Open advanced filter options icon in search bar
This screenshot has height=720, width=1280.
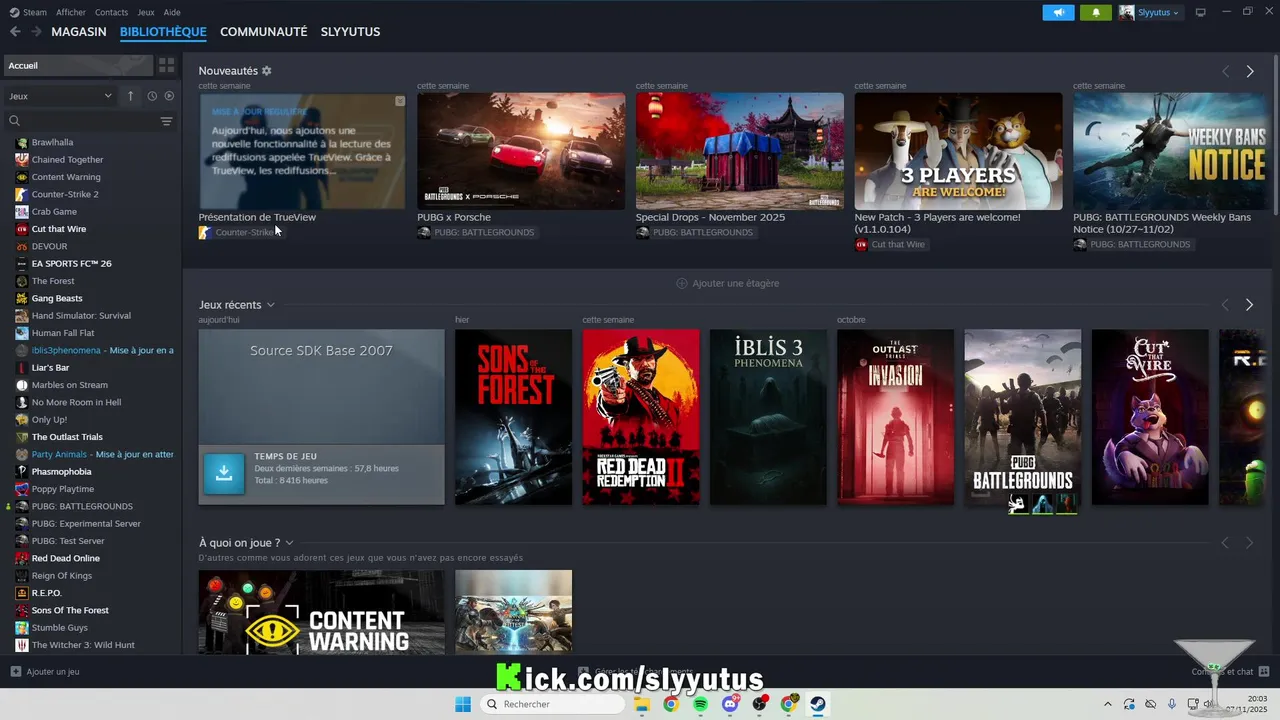pos(166,121)
